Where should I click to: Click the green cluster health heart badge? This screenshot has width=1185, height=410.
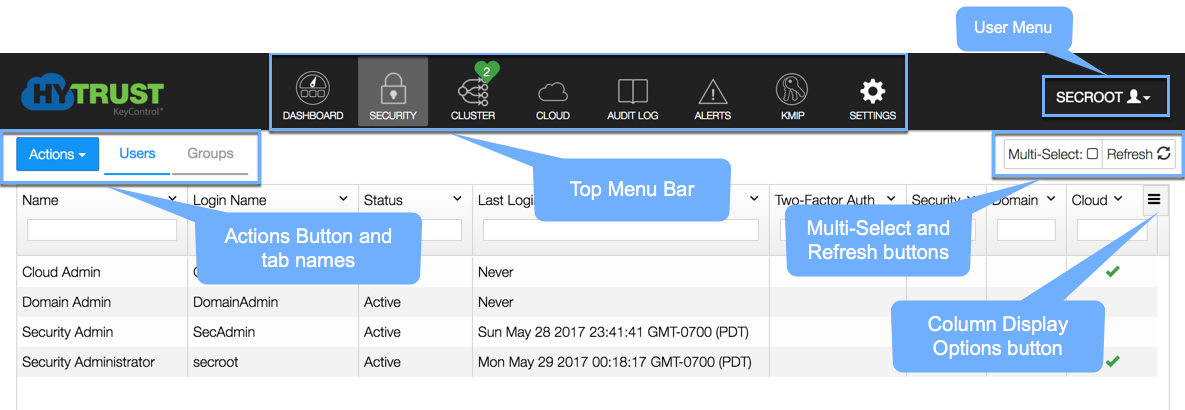click(x=487, y=71)
